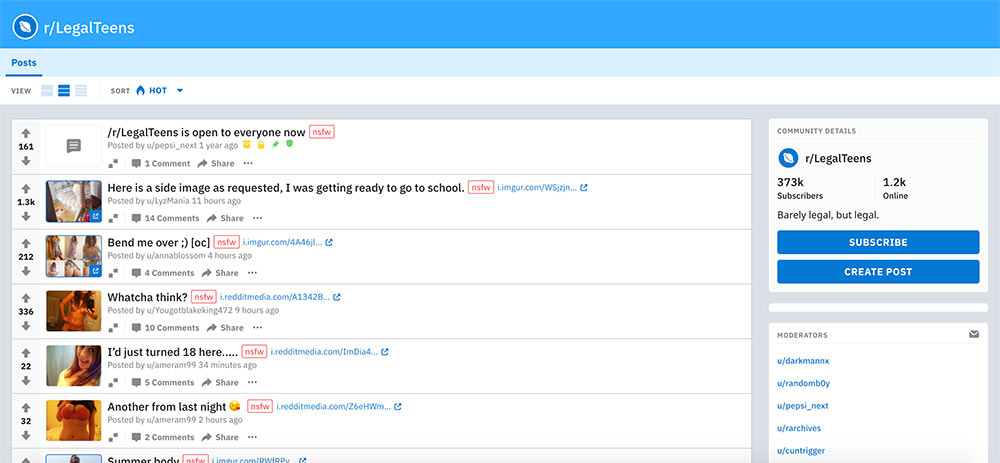This screenshot has height=463, width=1000.
Task: Open more options on the u/pepsi_next post
Action: (248, 163)
